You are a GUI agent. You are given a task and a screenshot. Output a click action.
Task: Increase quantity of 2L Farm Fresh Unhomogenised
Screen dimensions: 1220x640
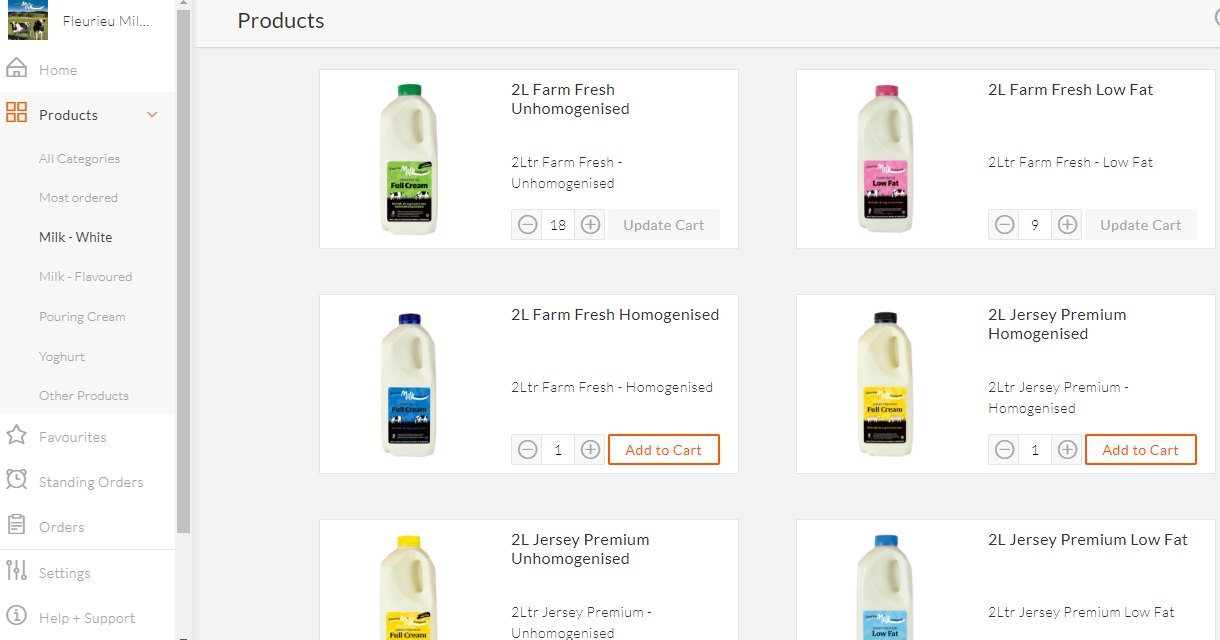coord(591,225)
